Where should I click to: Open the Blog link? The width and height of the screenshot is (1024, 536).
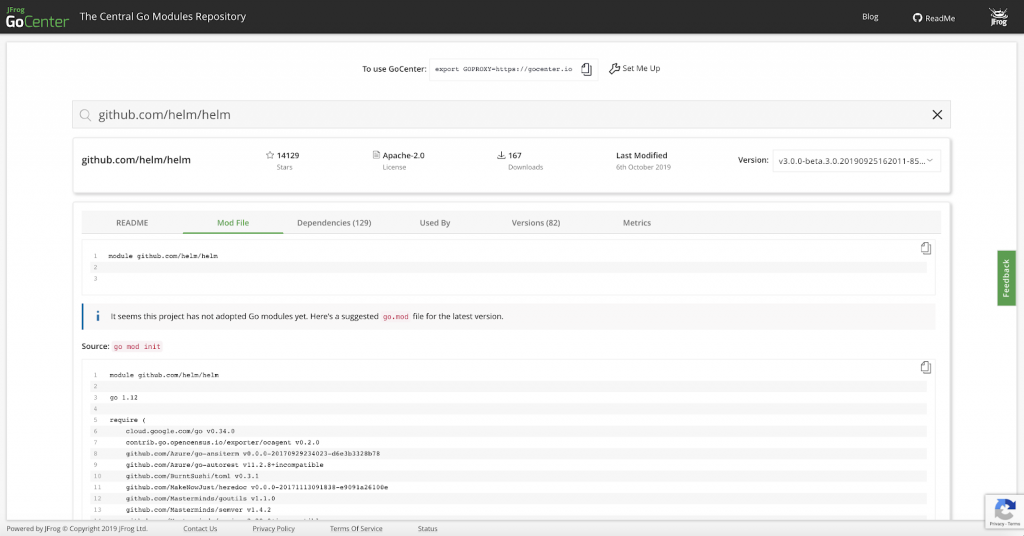[869, 17]
